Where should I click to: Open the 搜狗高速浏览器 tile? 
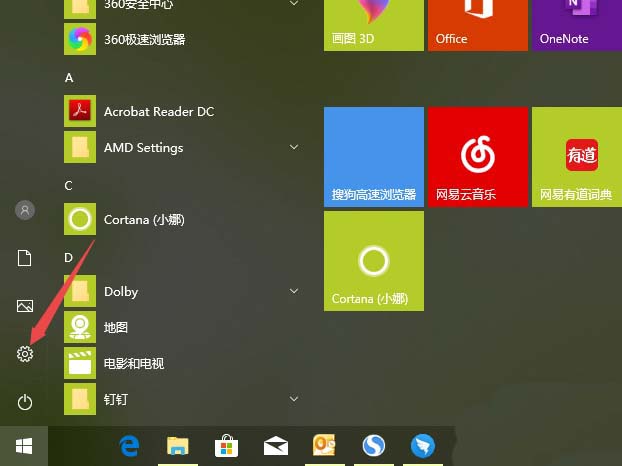click(x=374, y=157)
